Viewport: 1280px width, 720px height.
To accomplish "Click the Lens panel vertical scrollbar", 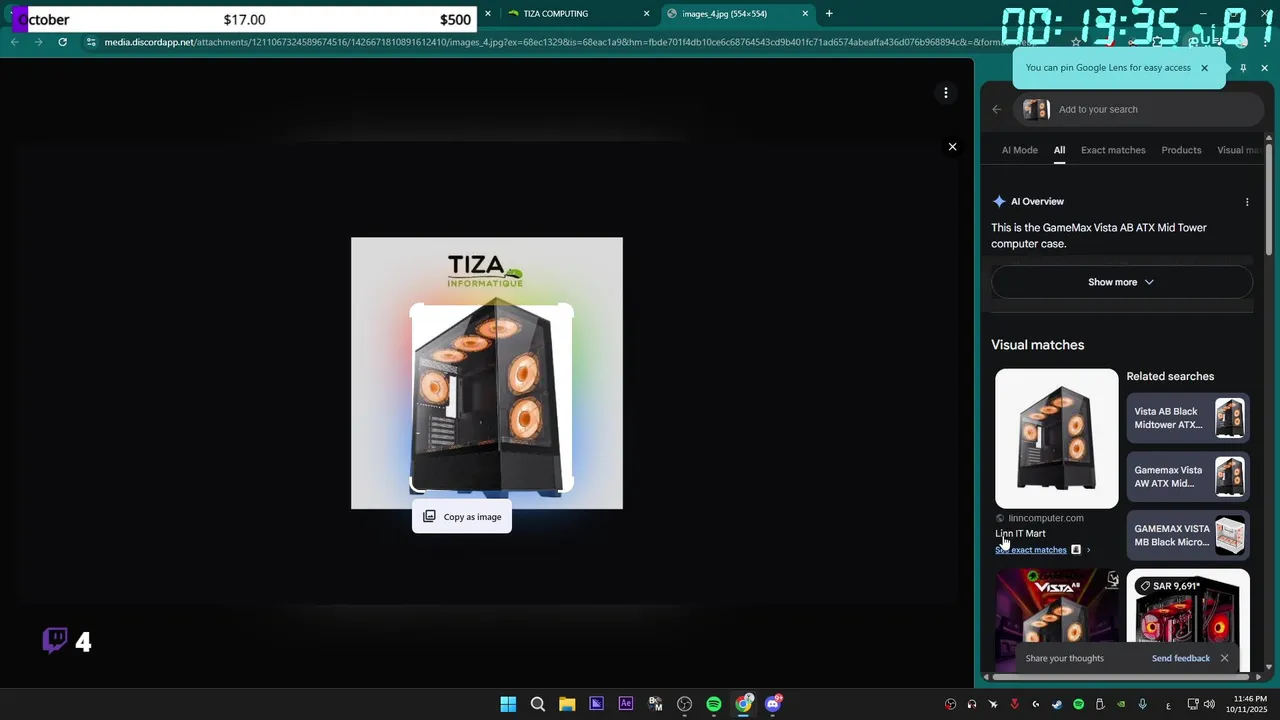I will pyautogui.click(x=1269, y=200).
